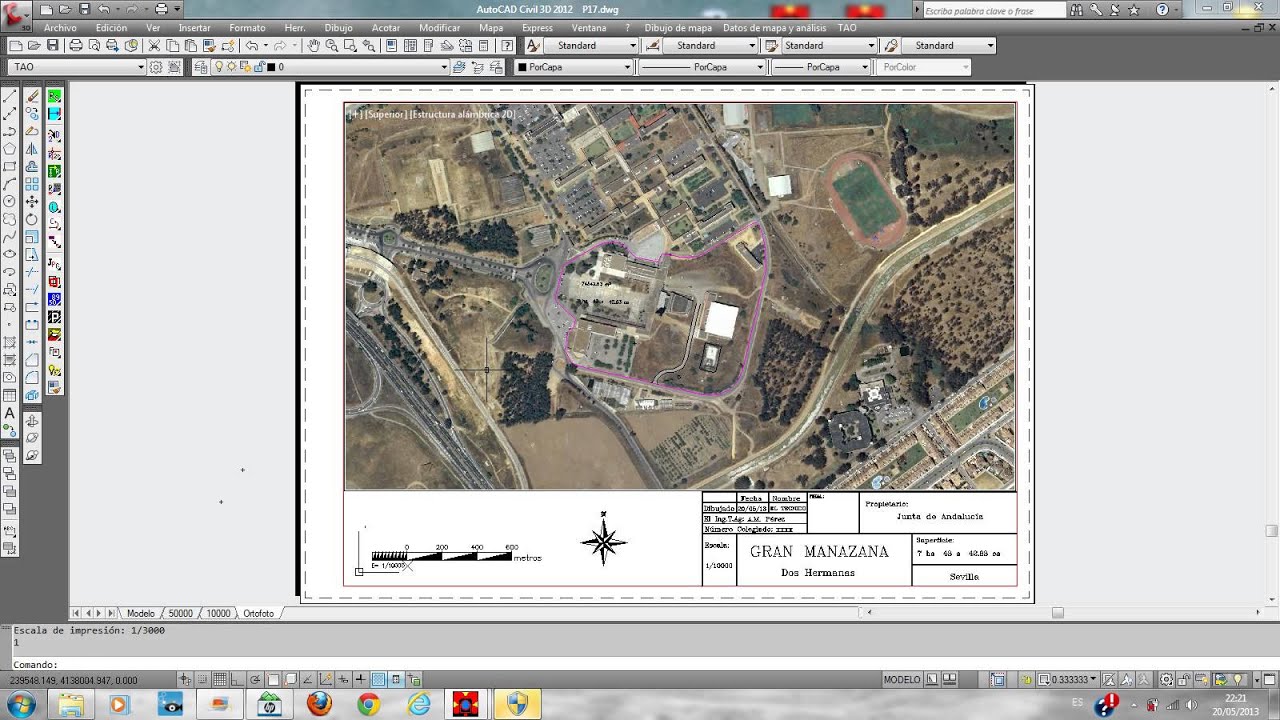Screen dimensions: 1280x720
Task: Click the Help question mark toolbar icon
Action: pyautogui.click(x=507, y=45)
